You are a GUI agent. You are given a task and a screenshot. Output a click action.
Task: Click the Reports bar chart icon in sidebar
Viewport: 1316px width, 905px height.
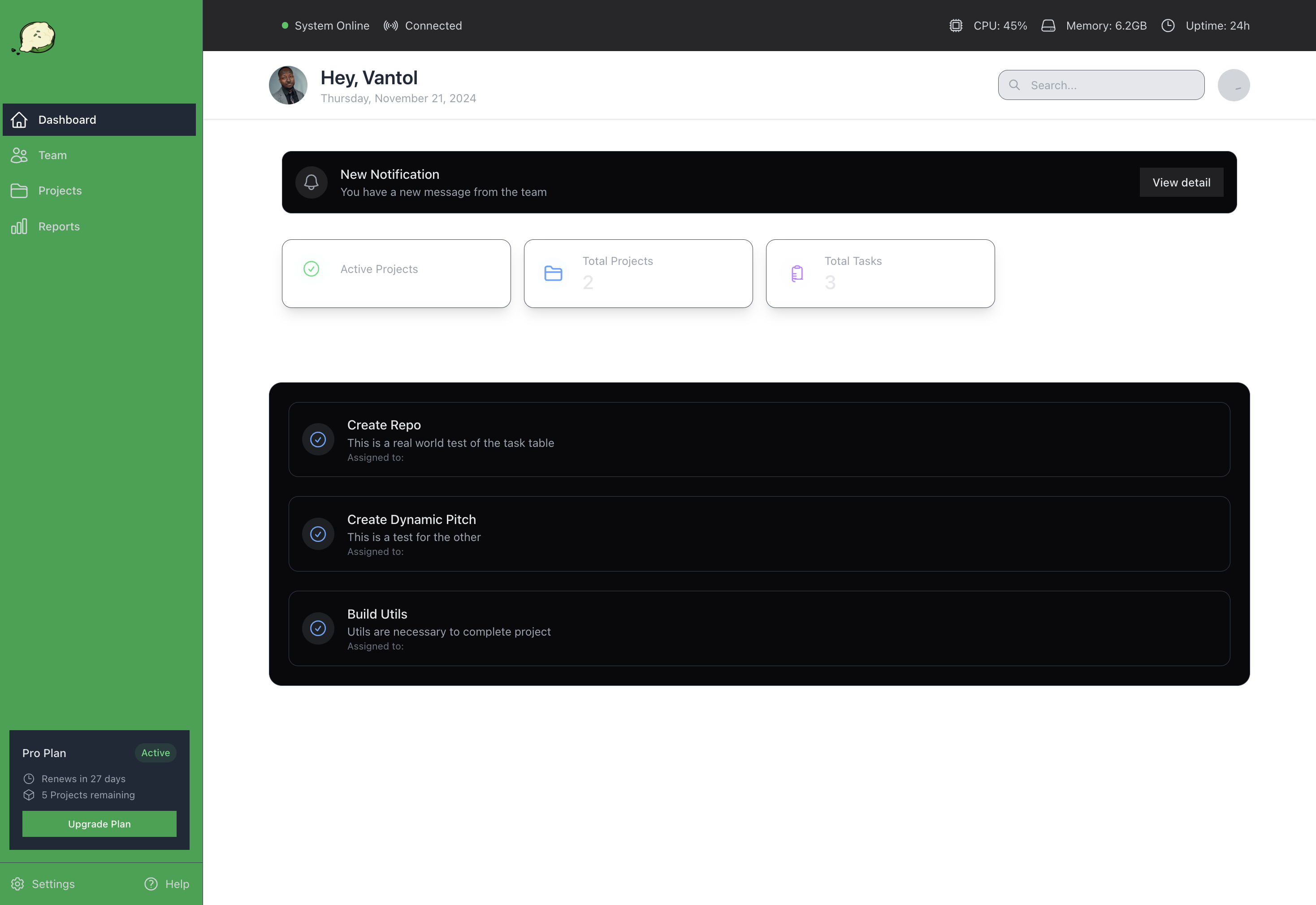[x=19, y=225]
